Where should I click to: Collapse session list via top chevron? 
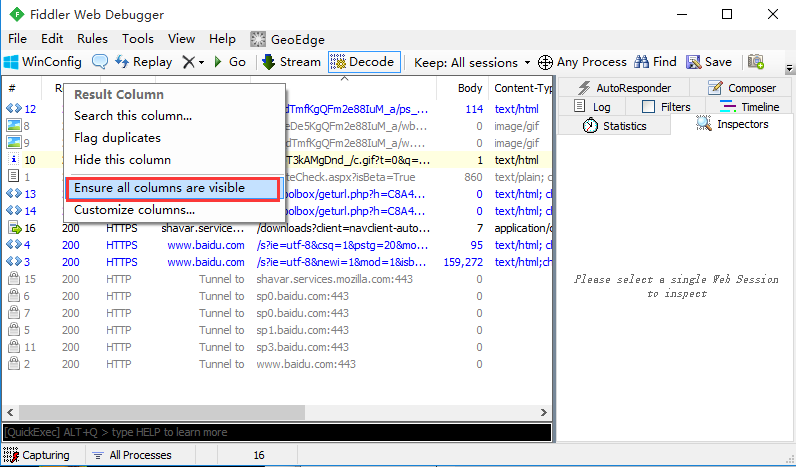click(x=344, y=78)
